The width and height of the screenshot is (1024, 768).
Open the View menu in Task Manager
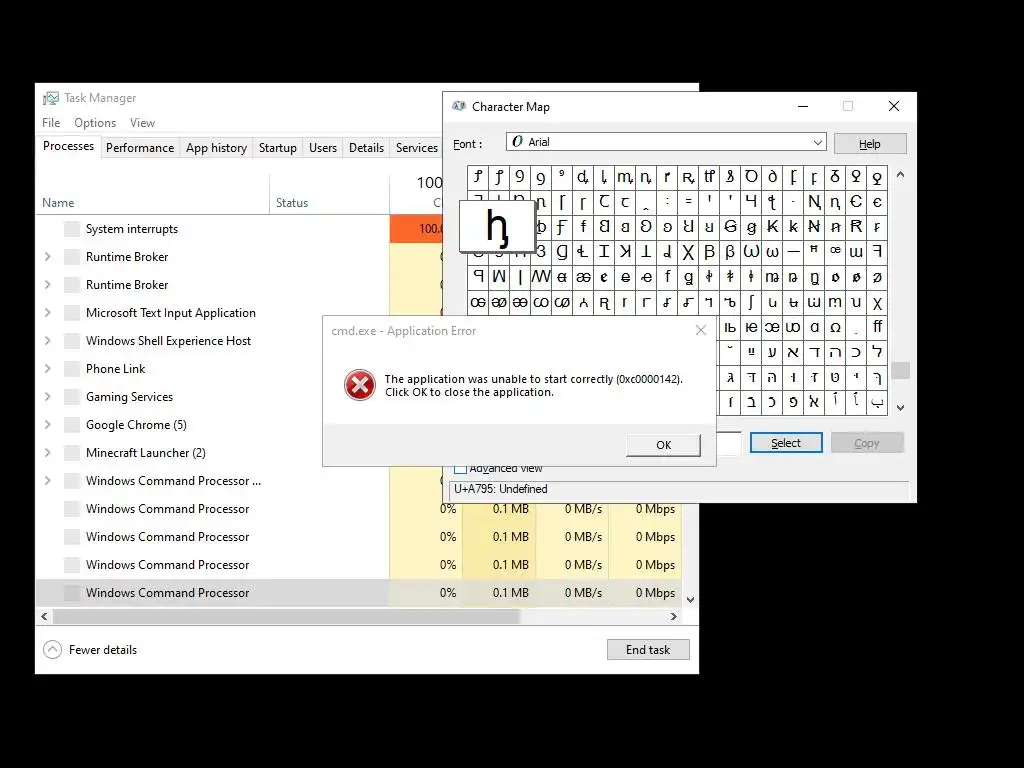[x=142, y=123]
